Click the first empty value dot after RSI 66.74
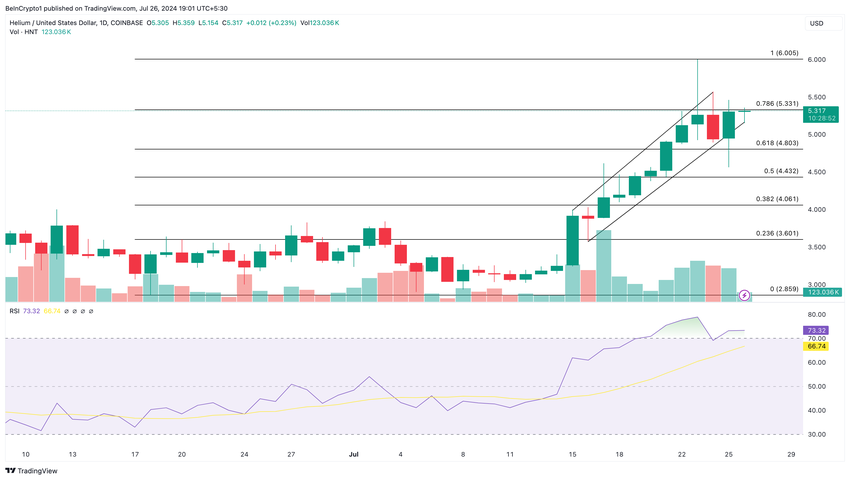 [66, 311]
